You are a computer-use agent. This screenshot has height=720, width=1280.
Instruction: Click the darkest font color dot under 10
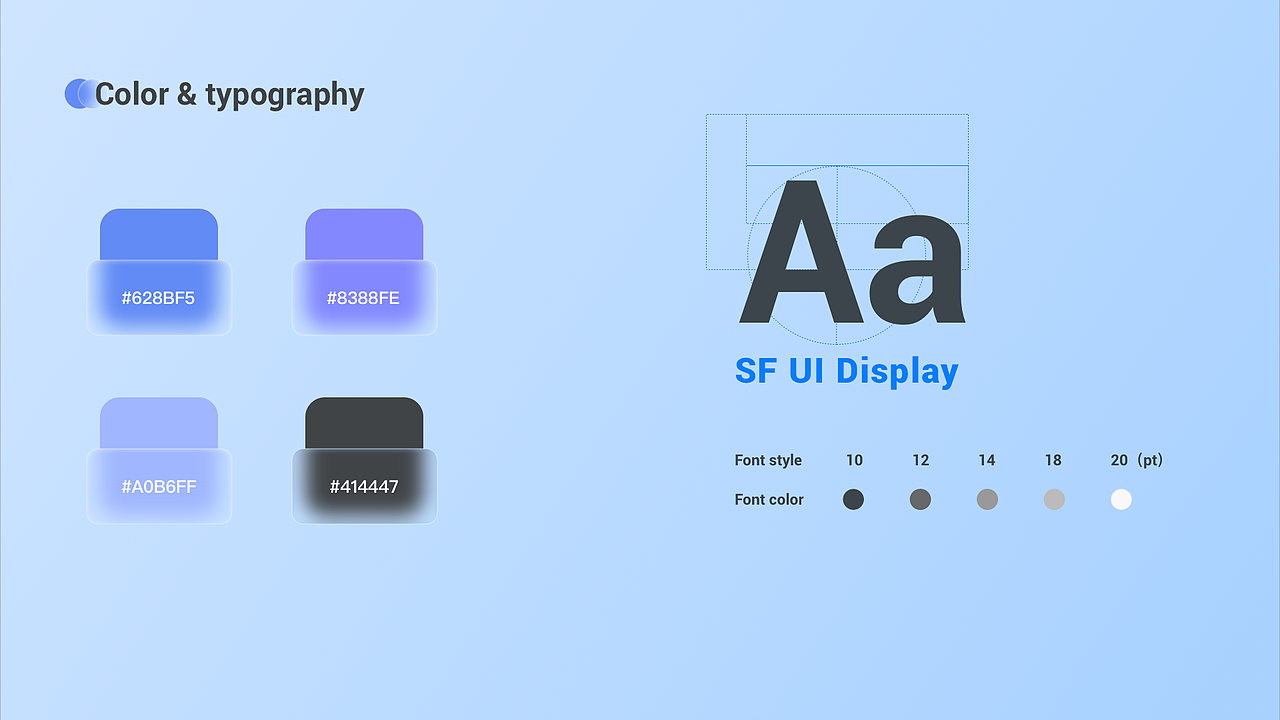[x=853, y=499]
